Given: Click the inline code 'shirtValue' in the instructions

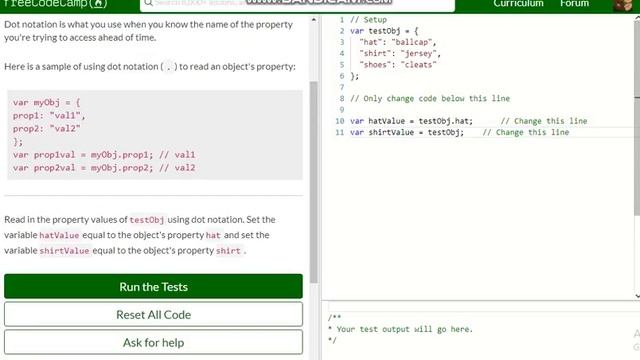Looking at the screenshot, I should 64,251.
